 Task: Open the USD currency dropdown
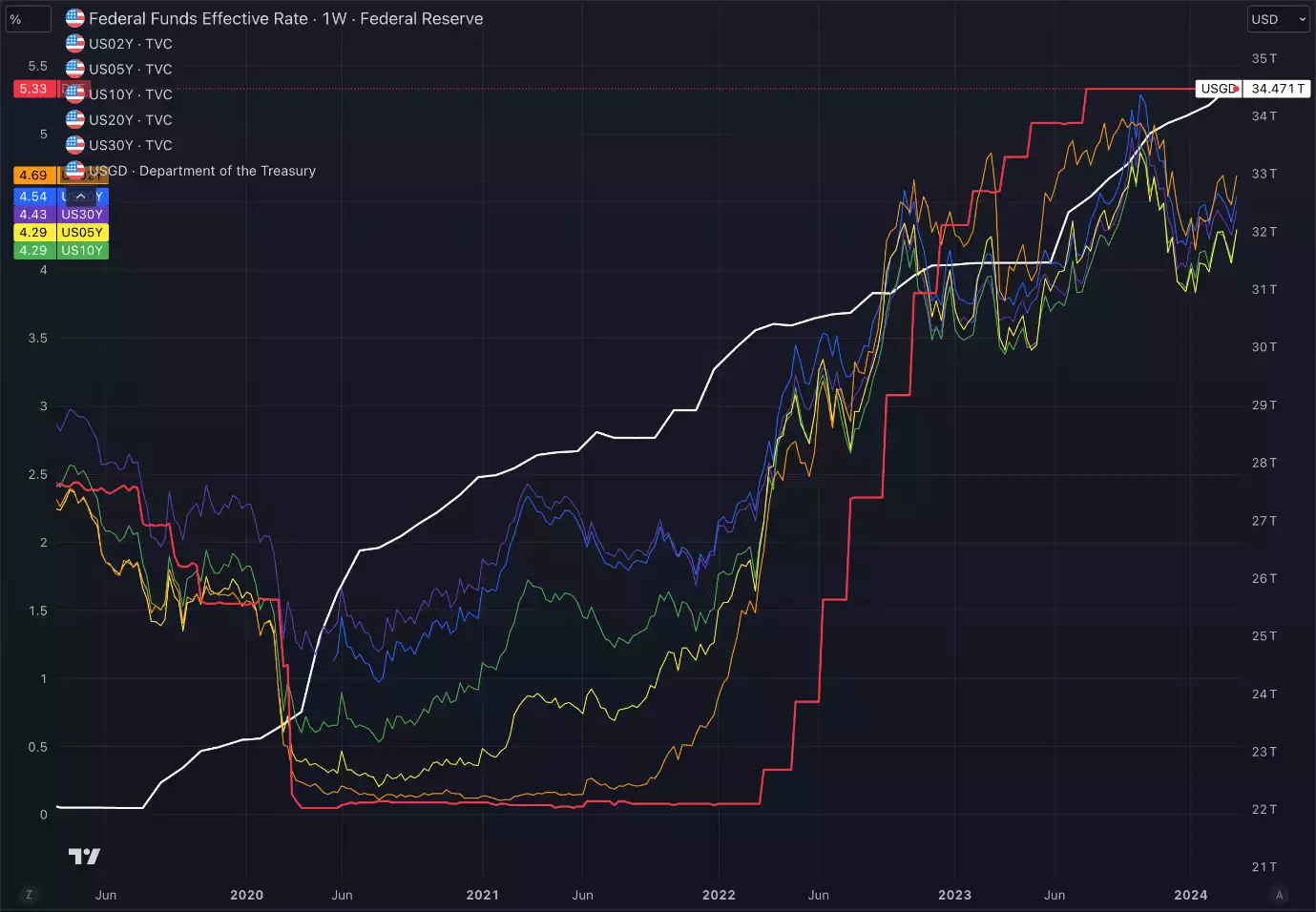click(x=1279, y=19)
